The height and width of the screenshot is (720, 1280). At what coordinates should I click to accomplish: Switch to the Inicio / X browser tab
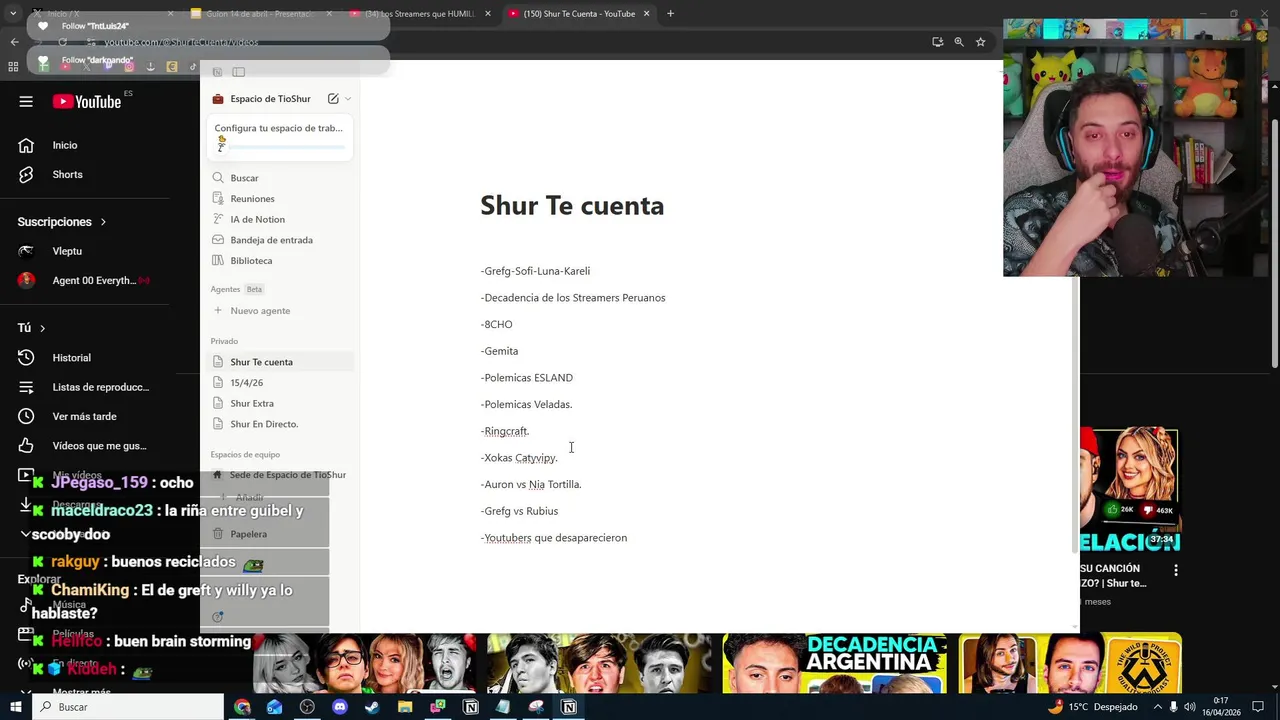[x=105, y=14]
